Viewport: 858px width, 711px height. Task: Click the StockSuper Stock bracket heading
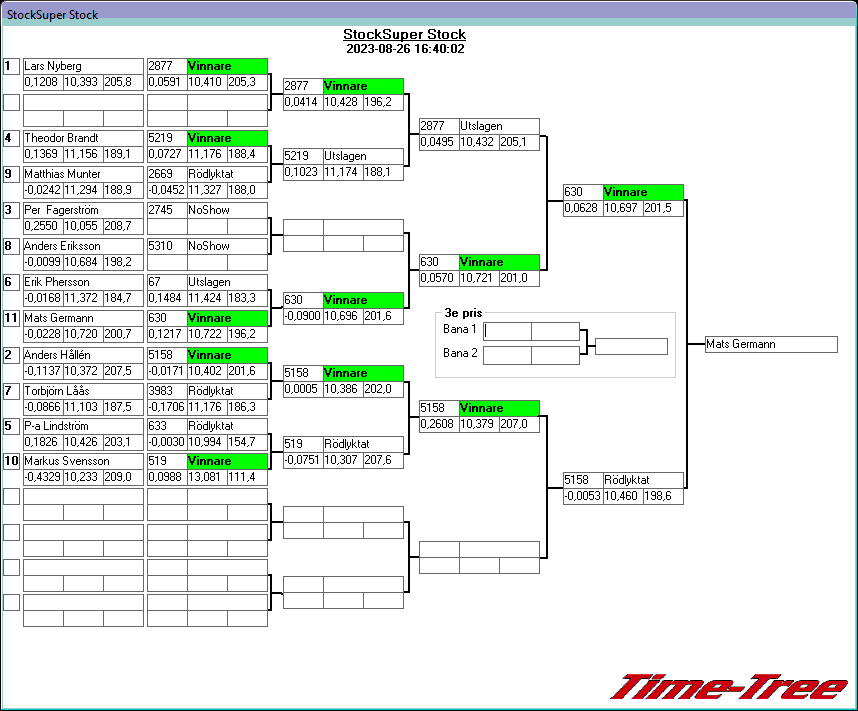(x=404, y=34)
